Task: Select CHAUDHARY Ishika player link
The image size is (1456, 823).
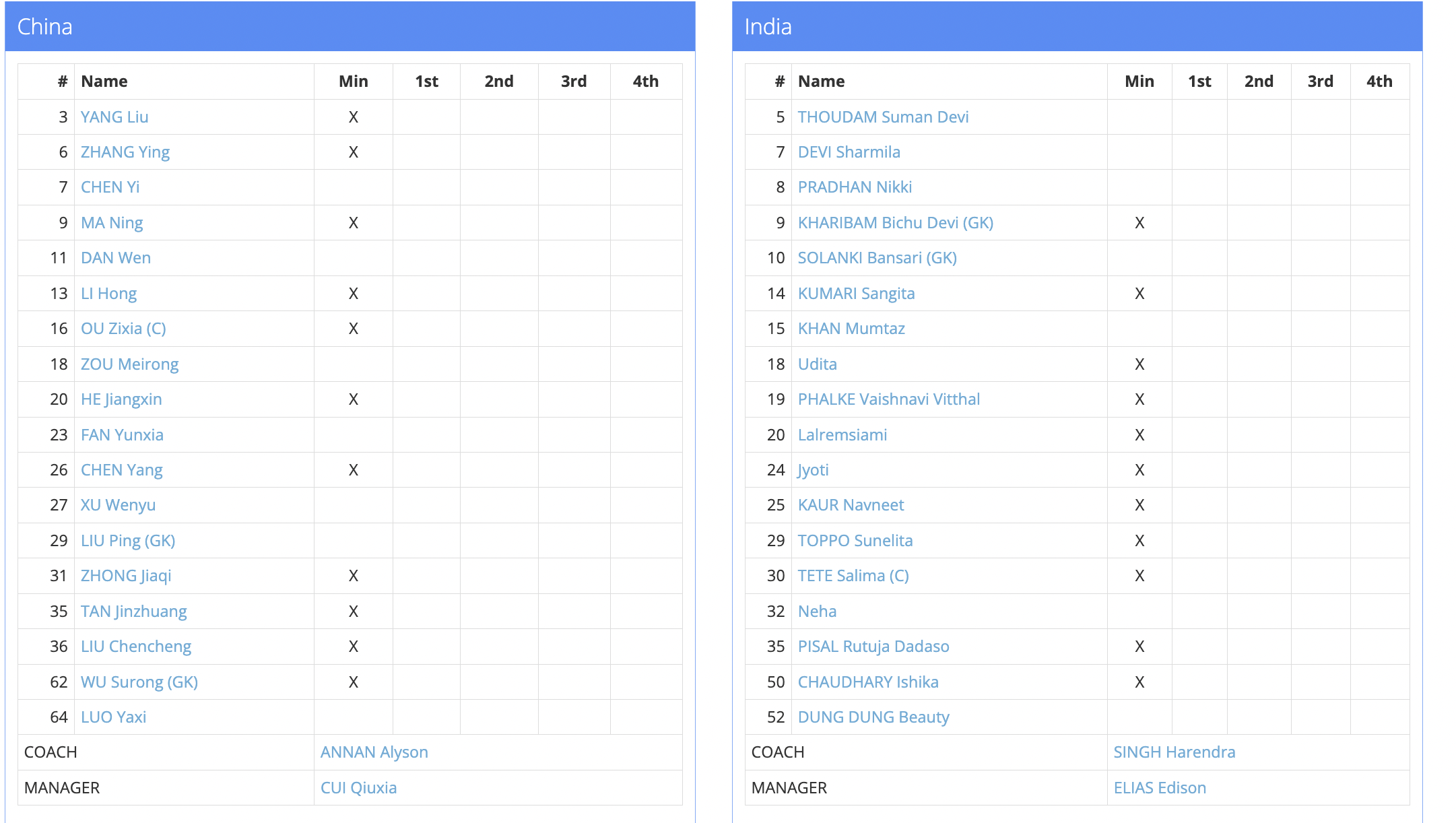Action: (867, 682)
